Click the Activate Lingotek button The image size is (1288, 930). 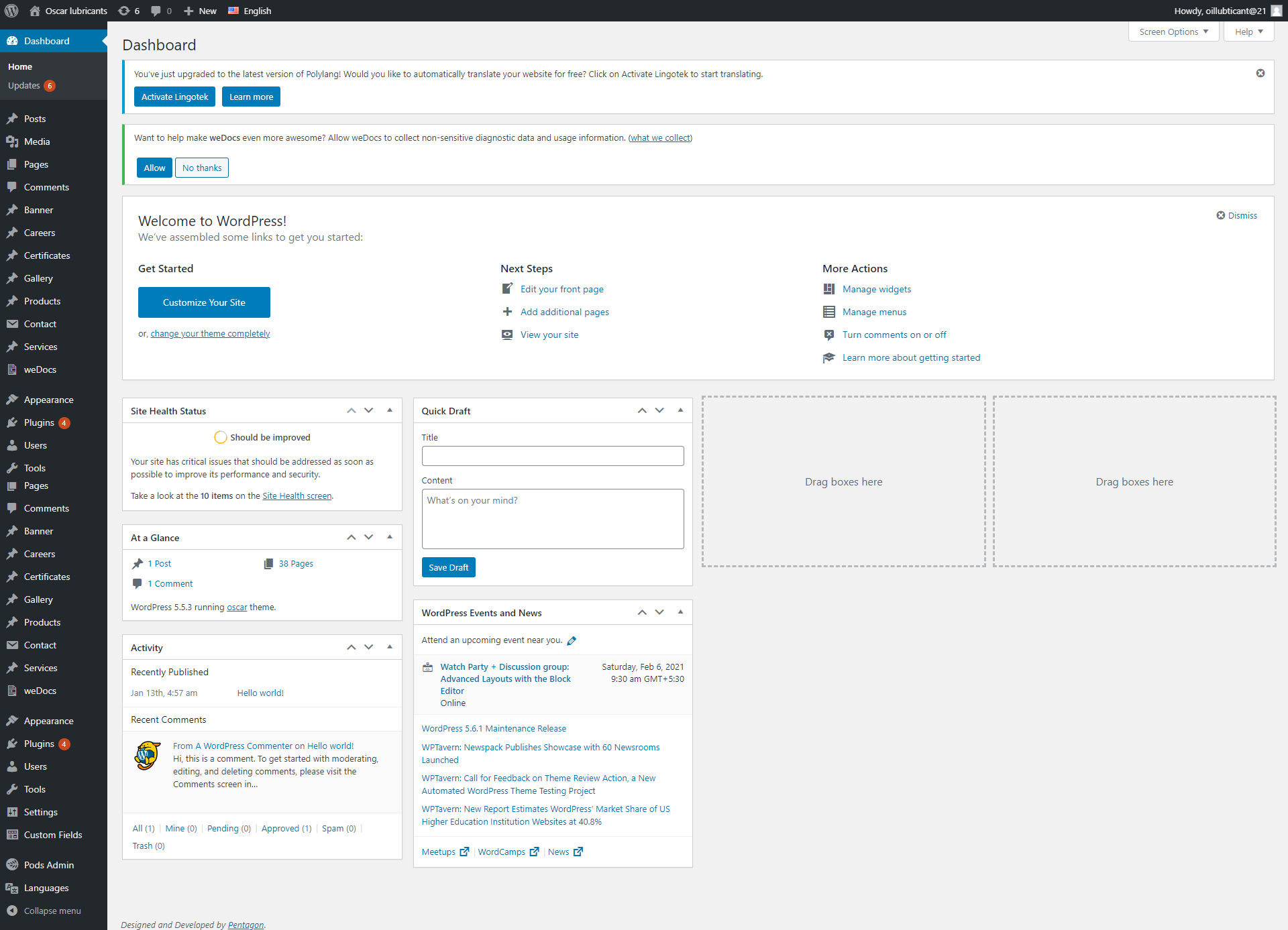coord(174,97)
